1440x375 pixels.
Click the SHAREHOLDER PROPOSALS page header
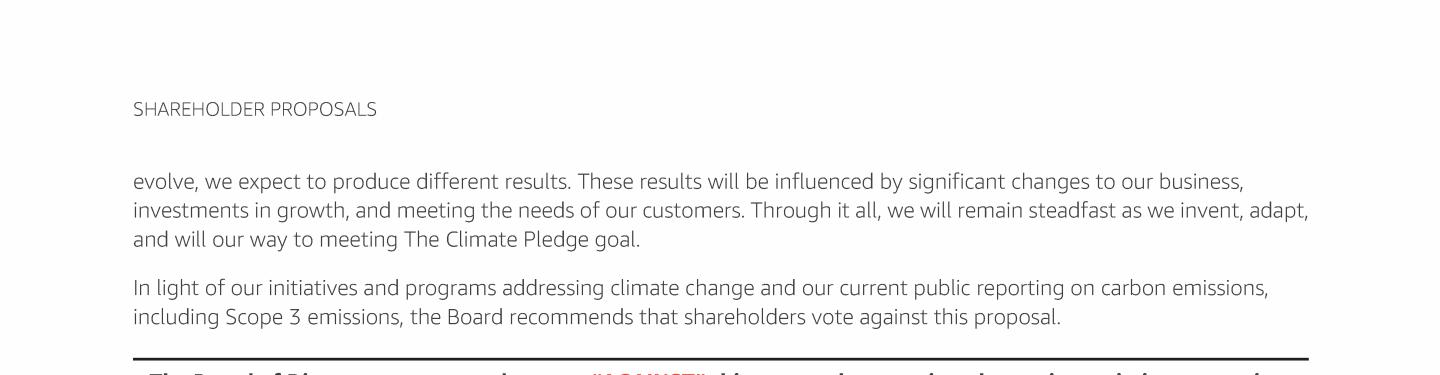255,110
